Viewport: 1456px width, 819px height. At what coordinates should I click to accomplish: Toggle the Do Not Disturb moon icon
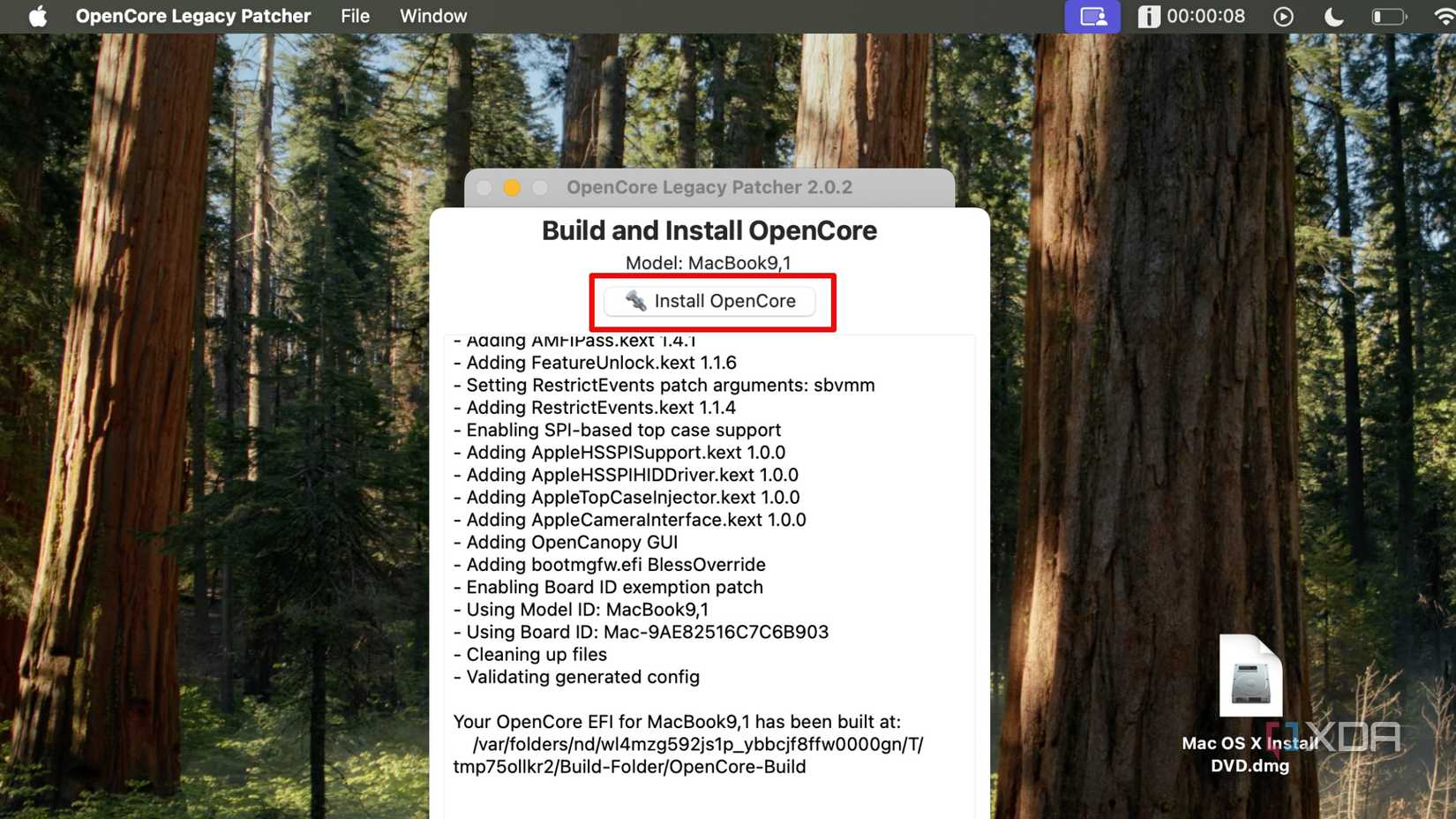pos(1333,17)
